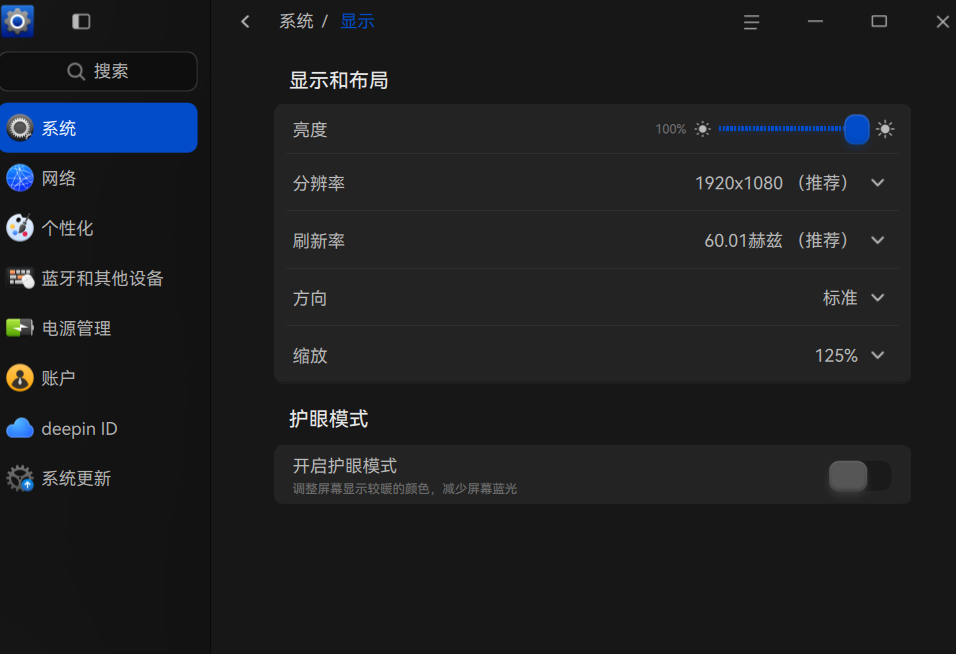Viewport: 956px width, 654px height.
Task: Click the search magnifier icon
Action: click(x=76, y=71)
